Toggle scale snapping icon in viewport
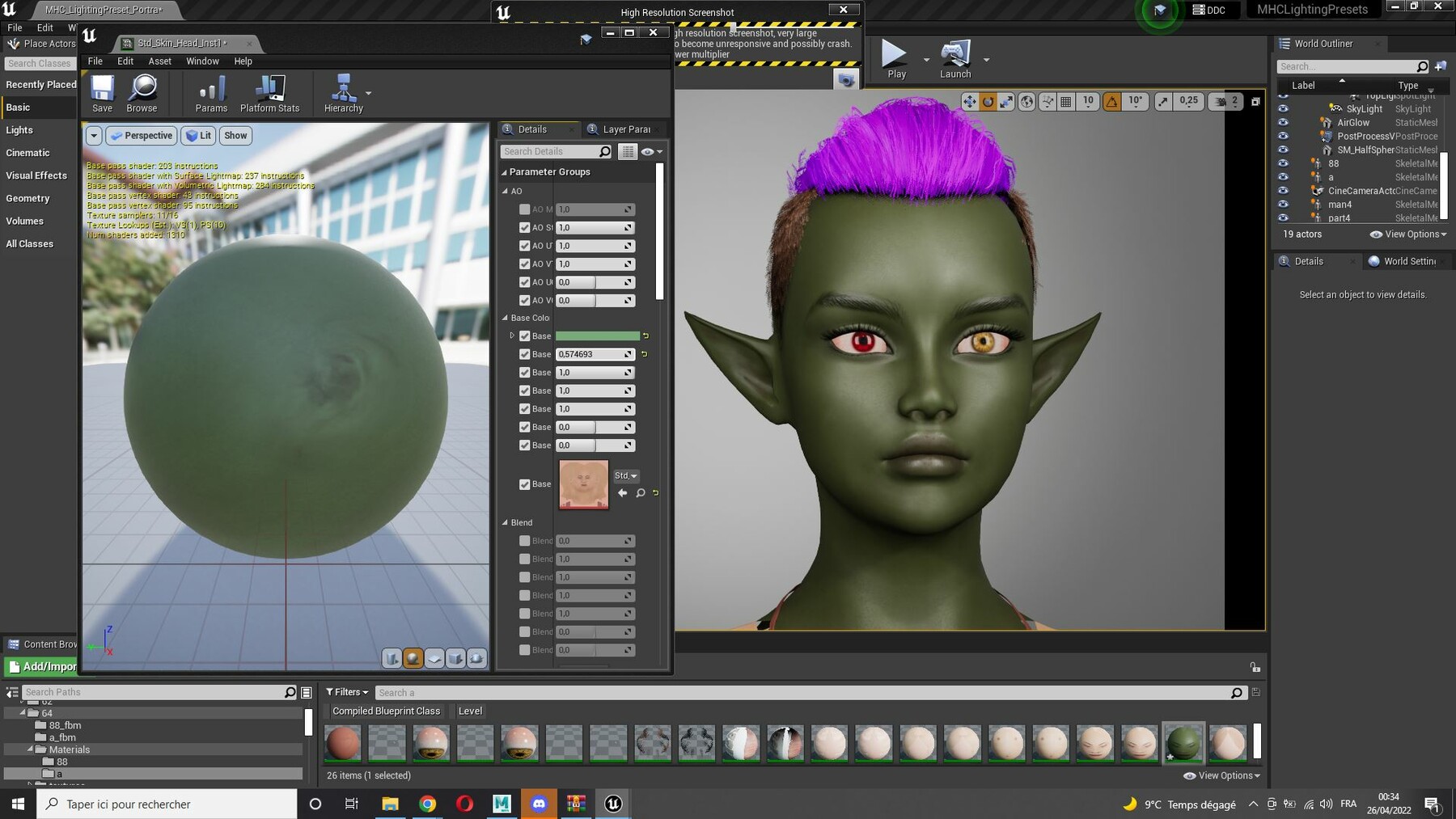Screen dimensions: 1456x819 tap(1162, 101)
